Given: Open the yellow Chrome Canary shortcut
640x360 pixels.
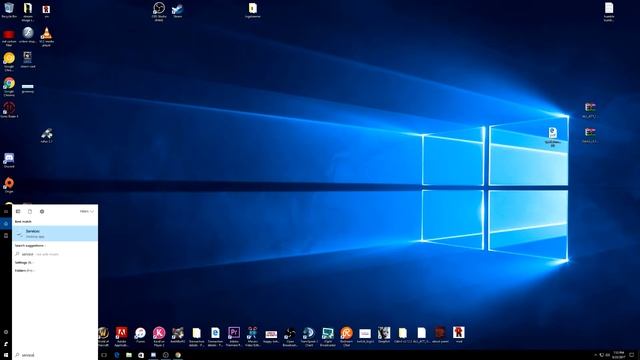Looking at the screenshot, I should tap(9, 61).
